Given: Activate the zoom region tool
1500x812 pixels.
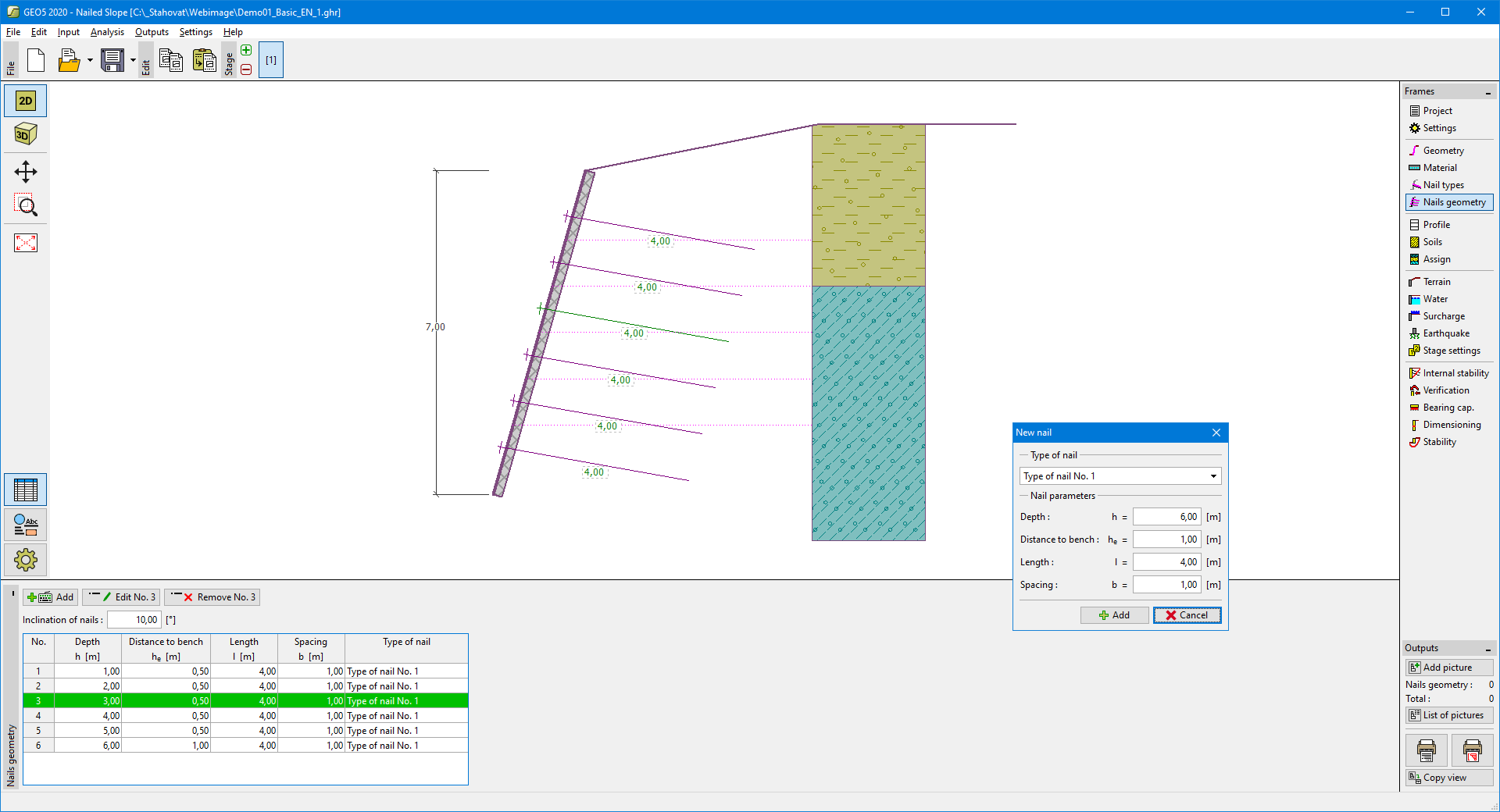Looking at the screenshot, I should click(x=26, y=205).
